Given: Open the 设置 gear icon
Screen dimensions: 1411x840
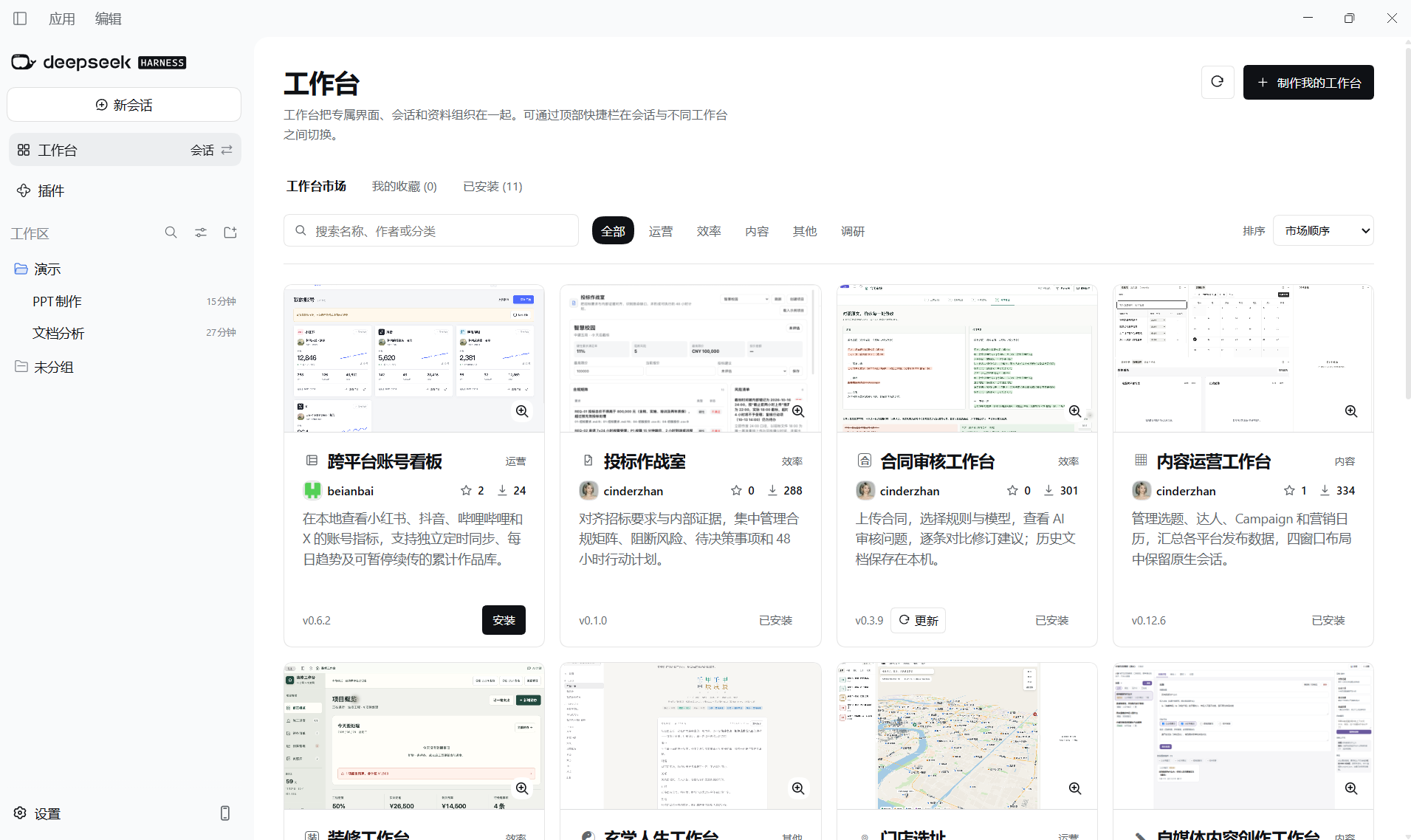Looking at the screenshot, I should tap(20, 813).
